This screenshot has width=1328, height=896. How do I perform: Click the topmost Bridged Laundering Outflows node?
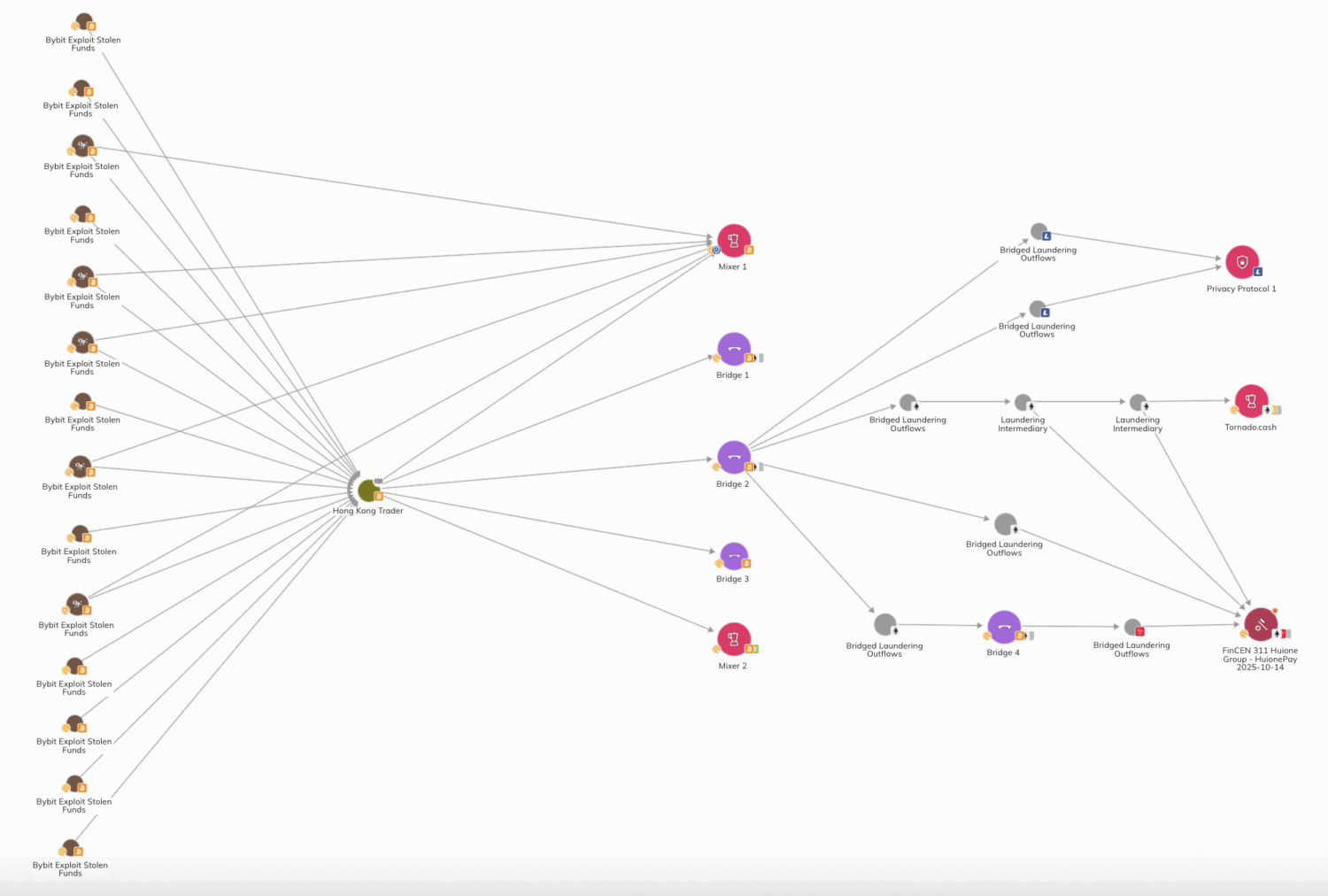click(x=1039, y=232)
